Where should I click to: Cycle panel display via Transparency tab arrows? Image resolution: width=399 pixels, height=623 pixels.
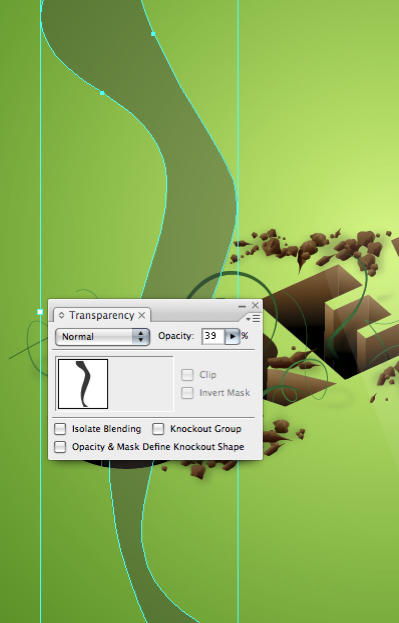pos(61,315)
